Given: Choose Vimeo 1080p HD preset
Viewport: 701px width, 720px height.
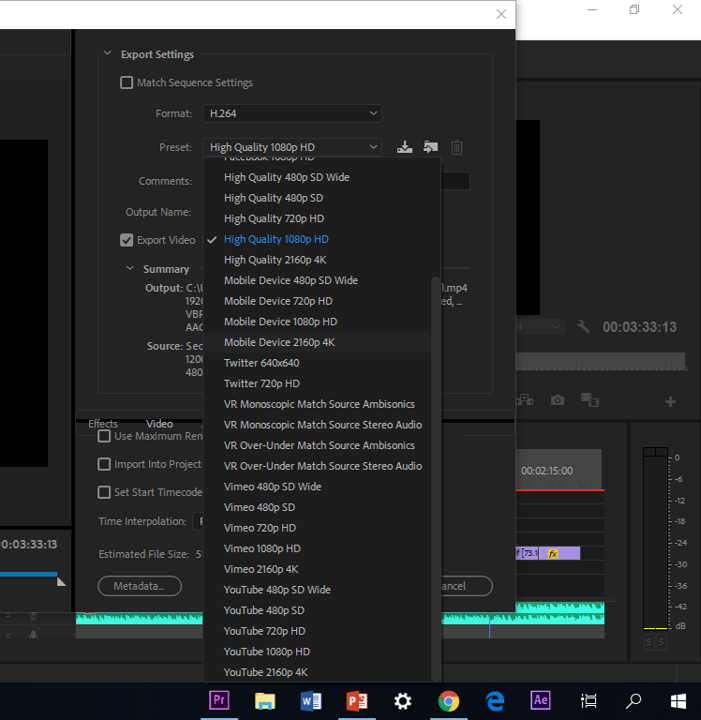Looking at the screenshot, I should pyautogui.click(x=317, y=549).
